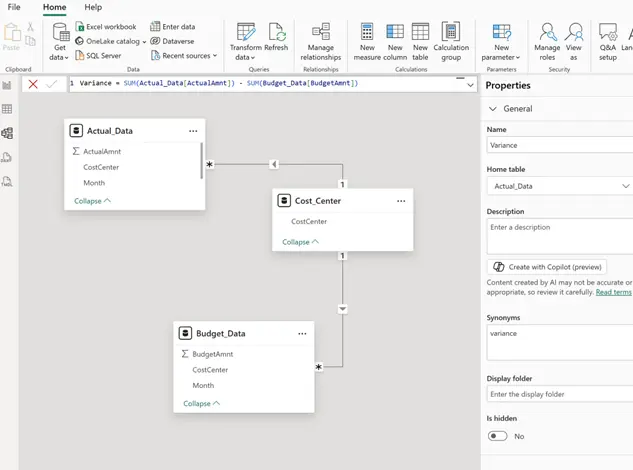Cancel the formula with the X icon
The image size is (633, 470).
click(33, 84)
